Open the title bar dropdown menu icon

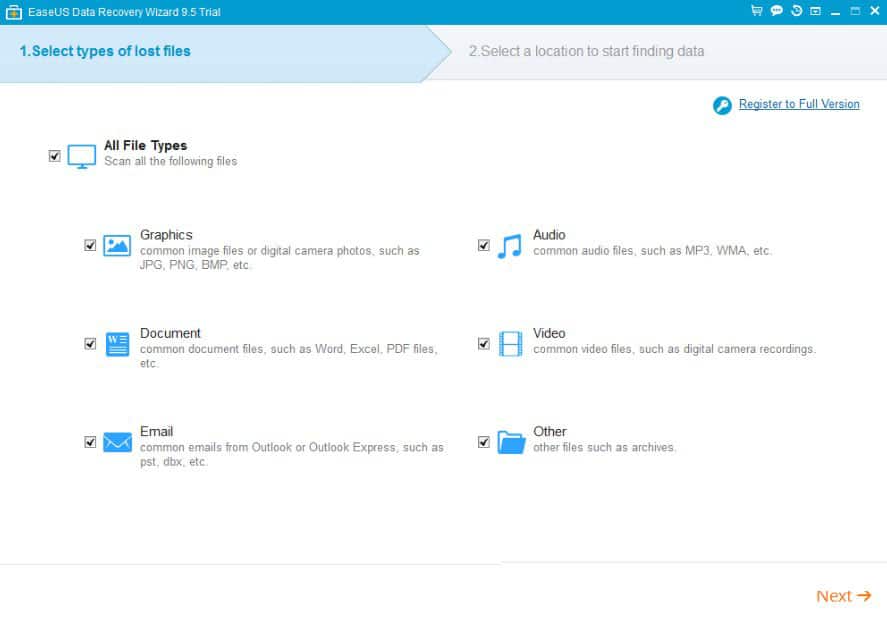point(815,11)
